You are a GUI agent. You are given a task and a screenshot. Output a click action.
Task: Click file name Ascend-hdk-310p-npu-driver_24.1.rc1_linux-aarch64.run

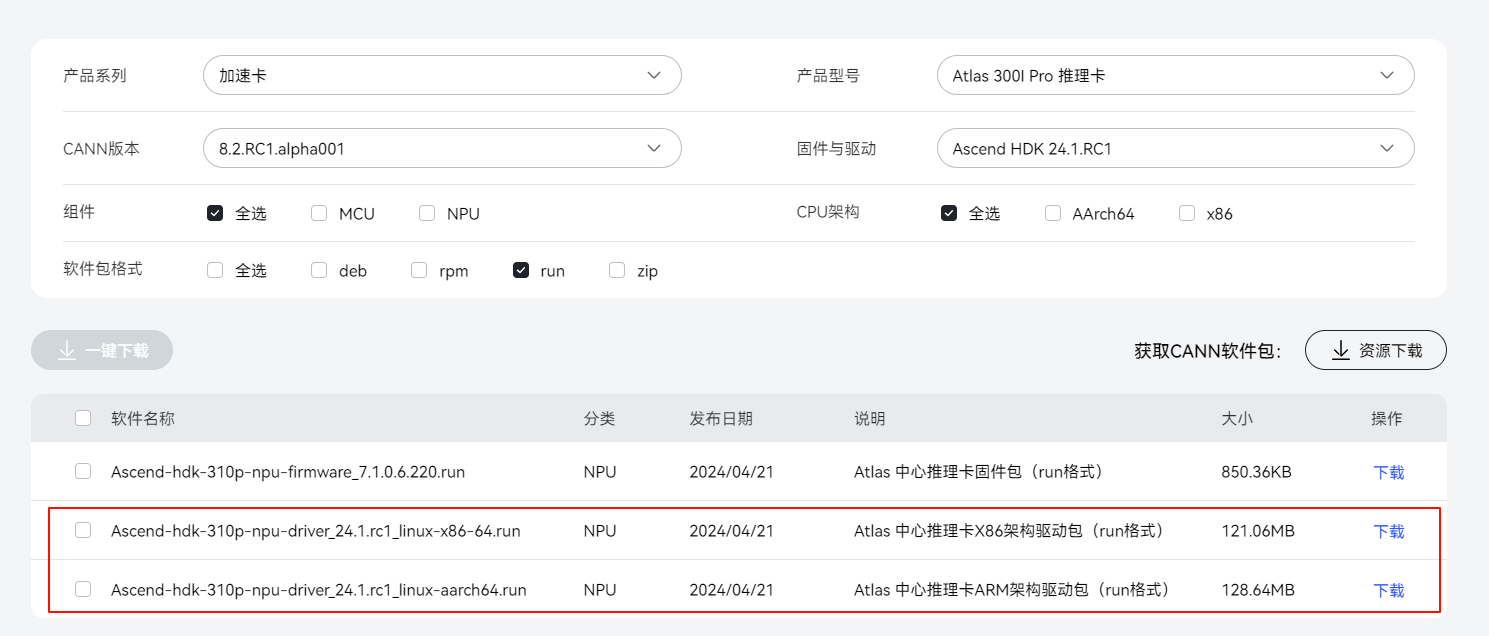(x=319, y=590)
